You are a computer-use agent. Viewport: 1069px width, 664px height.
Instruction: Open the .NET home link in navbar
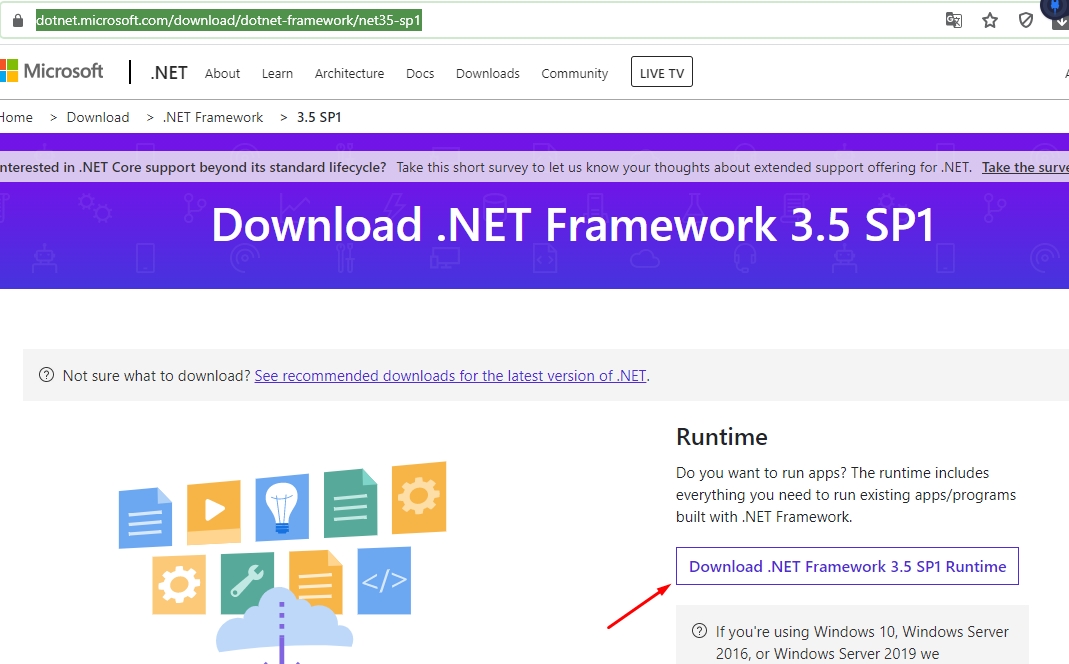click(169, 73)
